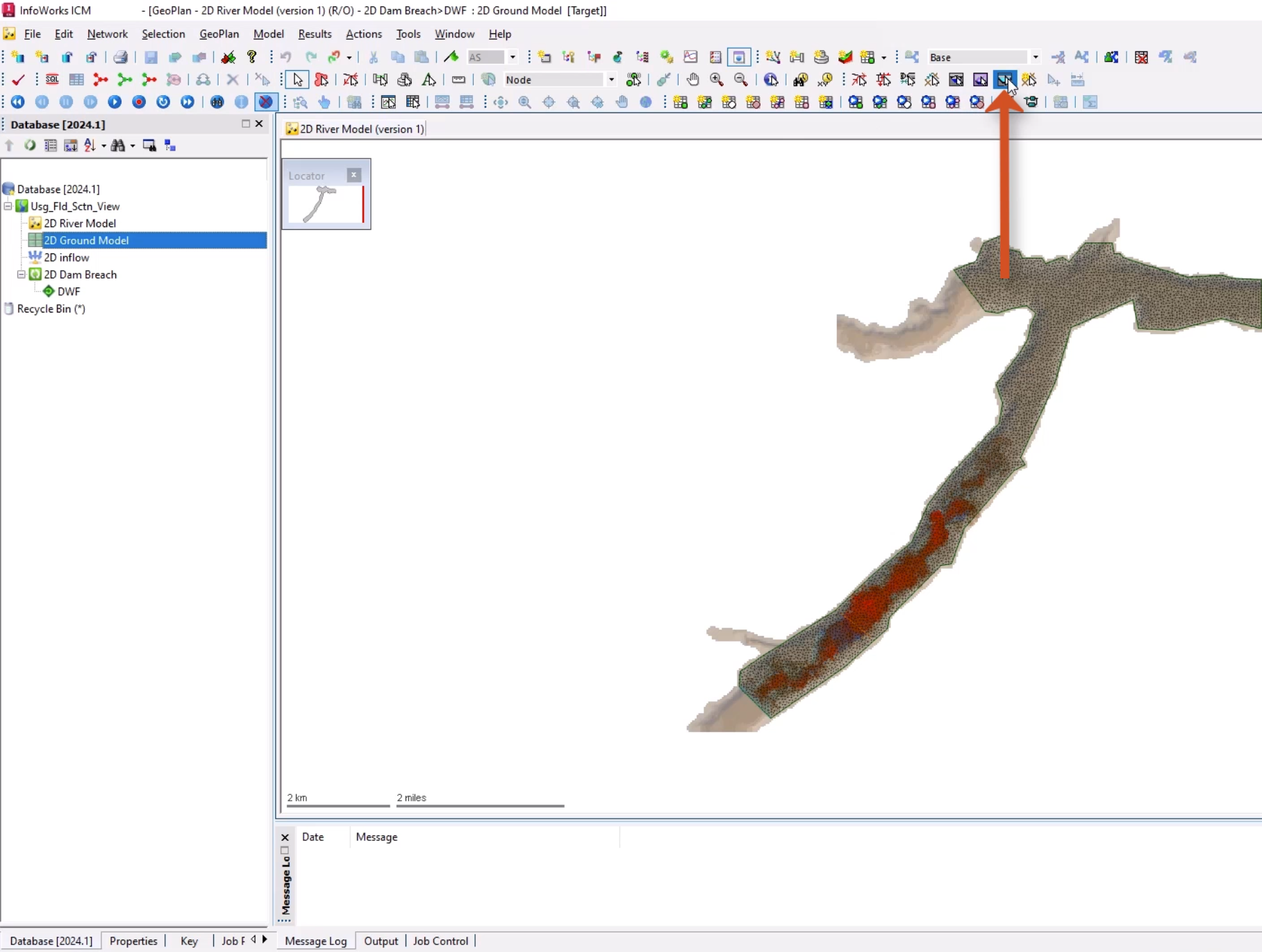Open the SQL query icon
The image size is (1262, 952).
tap(52, 80)
